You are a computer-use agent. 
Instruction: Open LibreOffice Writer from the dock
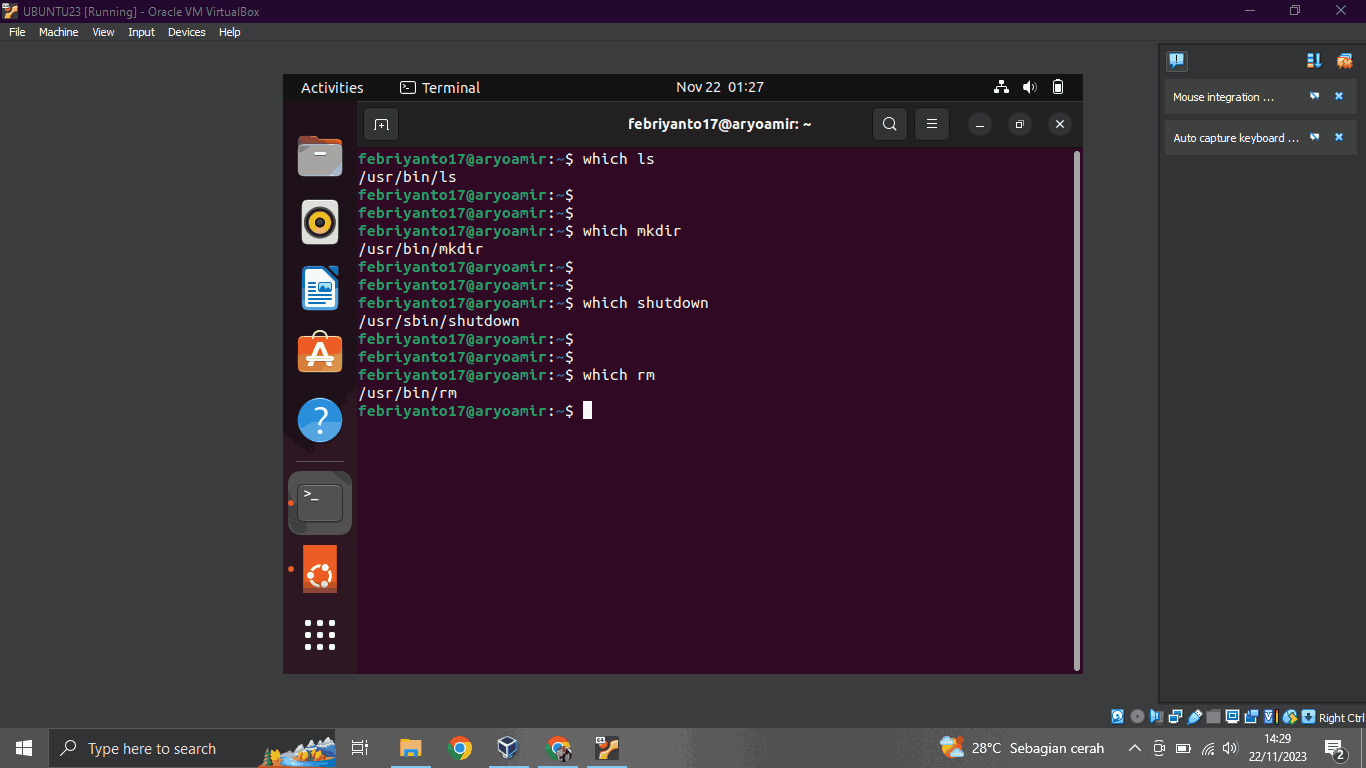[x=320, y=288]
